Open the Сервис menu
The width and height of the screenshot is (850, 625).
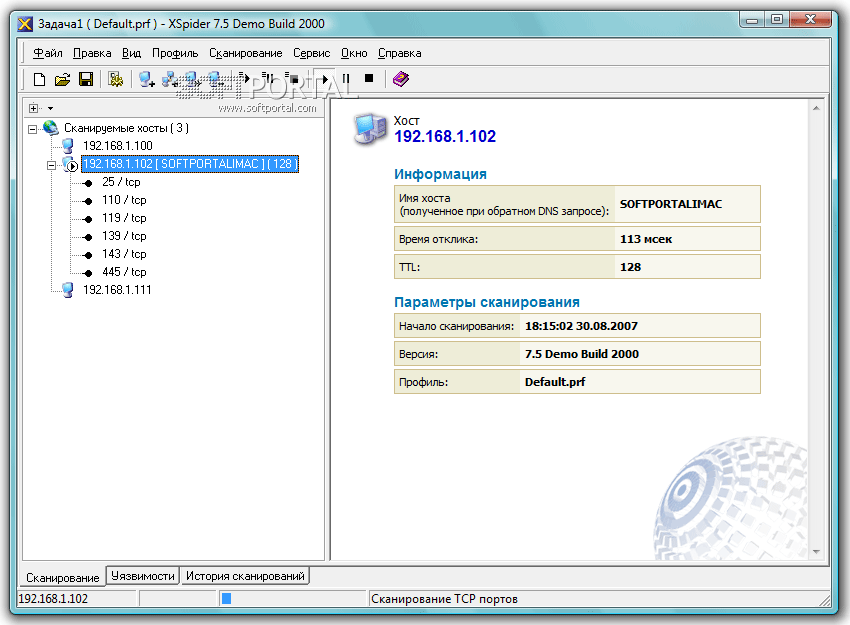[312, 53]
